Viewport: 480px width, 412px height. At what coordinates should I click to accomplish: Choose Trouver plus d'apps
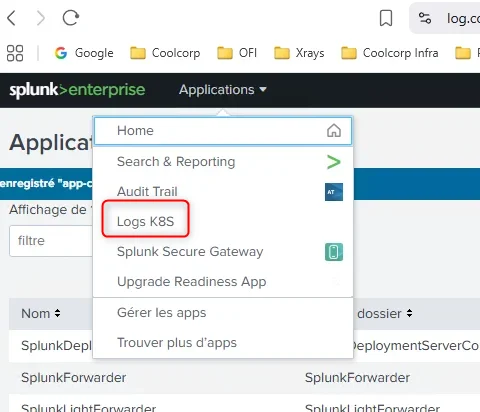223,343
